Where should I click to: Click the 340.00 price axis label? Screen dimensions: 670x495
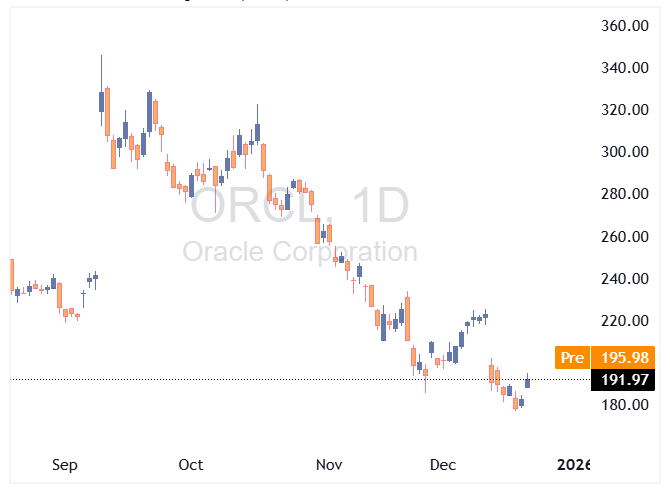[x=627, y=68]
